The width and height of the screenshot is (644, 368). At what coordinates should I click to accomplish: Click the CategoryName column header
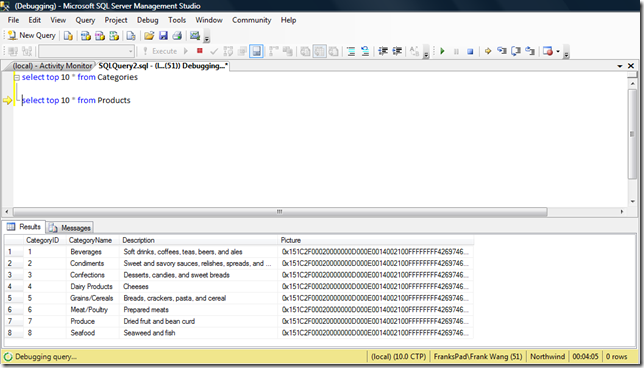coord(93,240)
